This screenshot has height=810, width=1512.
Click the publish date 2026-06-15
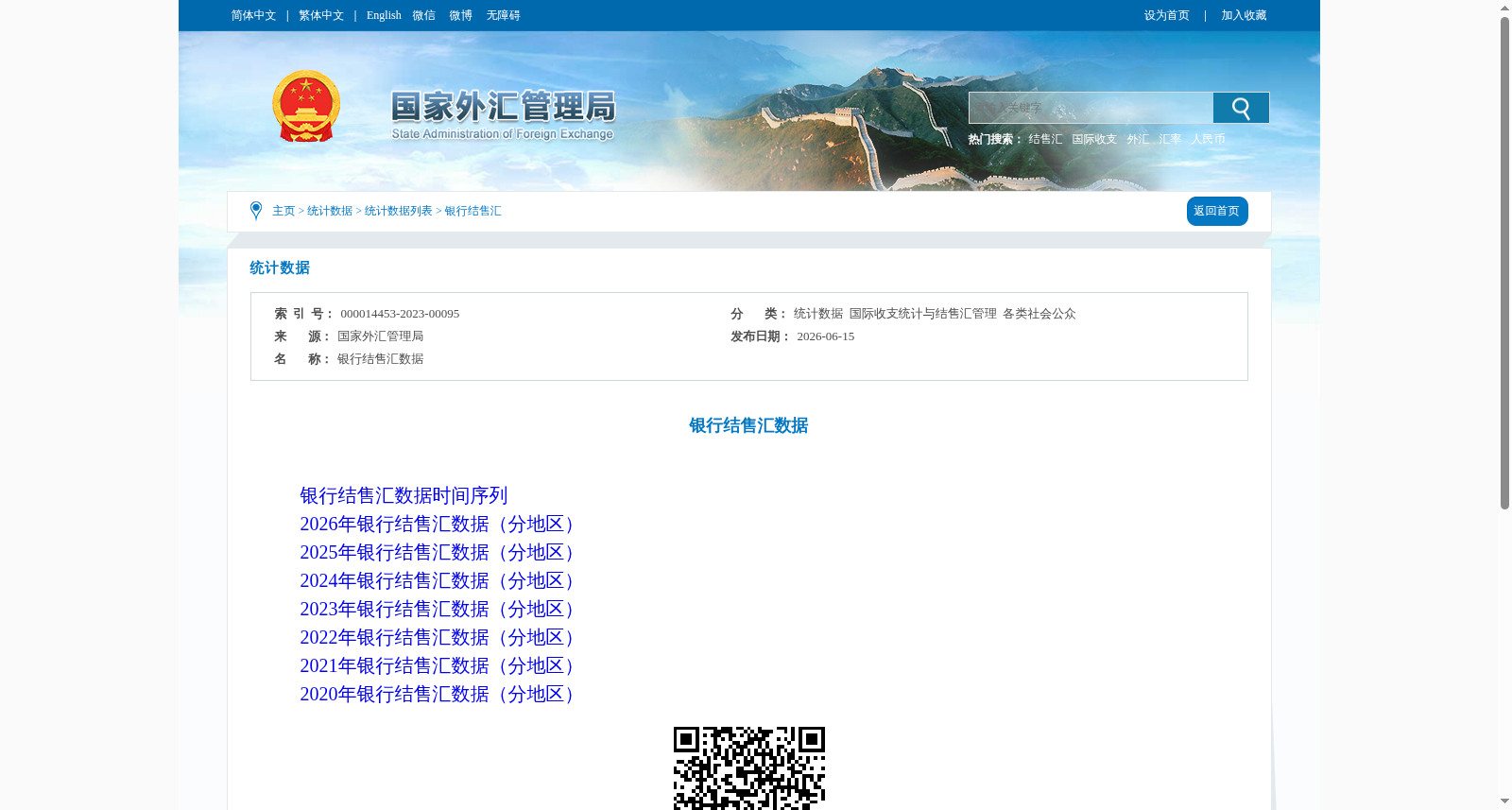[x=825, y=336]
